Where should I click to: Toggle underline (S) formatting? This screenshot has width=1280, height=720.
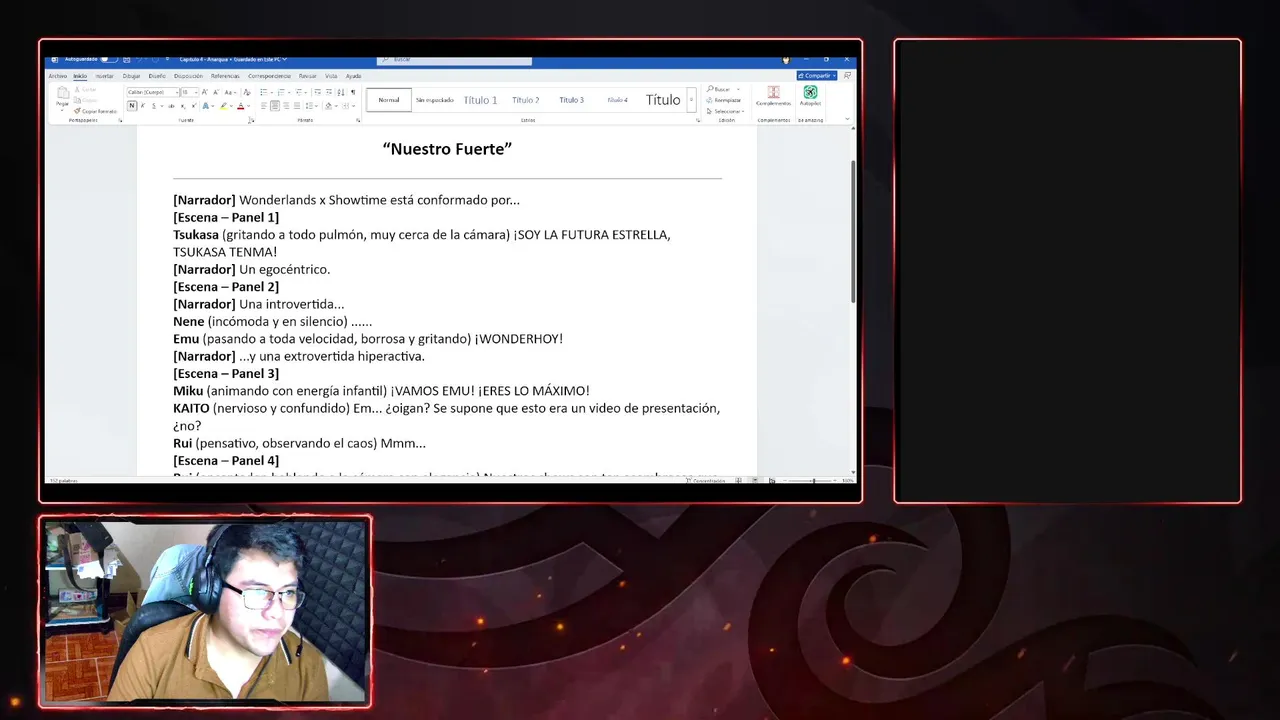click(154, 106)
